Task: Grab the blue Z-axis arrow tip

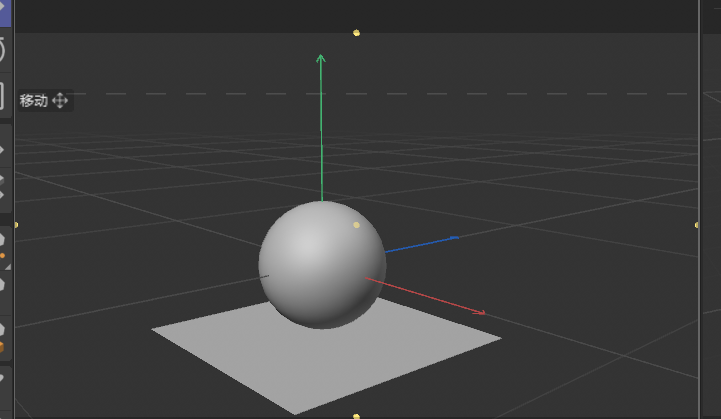Action: 454,238
